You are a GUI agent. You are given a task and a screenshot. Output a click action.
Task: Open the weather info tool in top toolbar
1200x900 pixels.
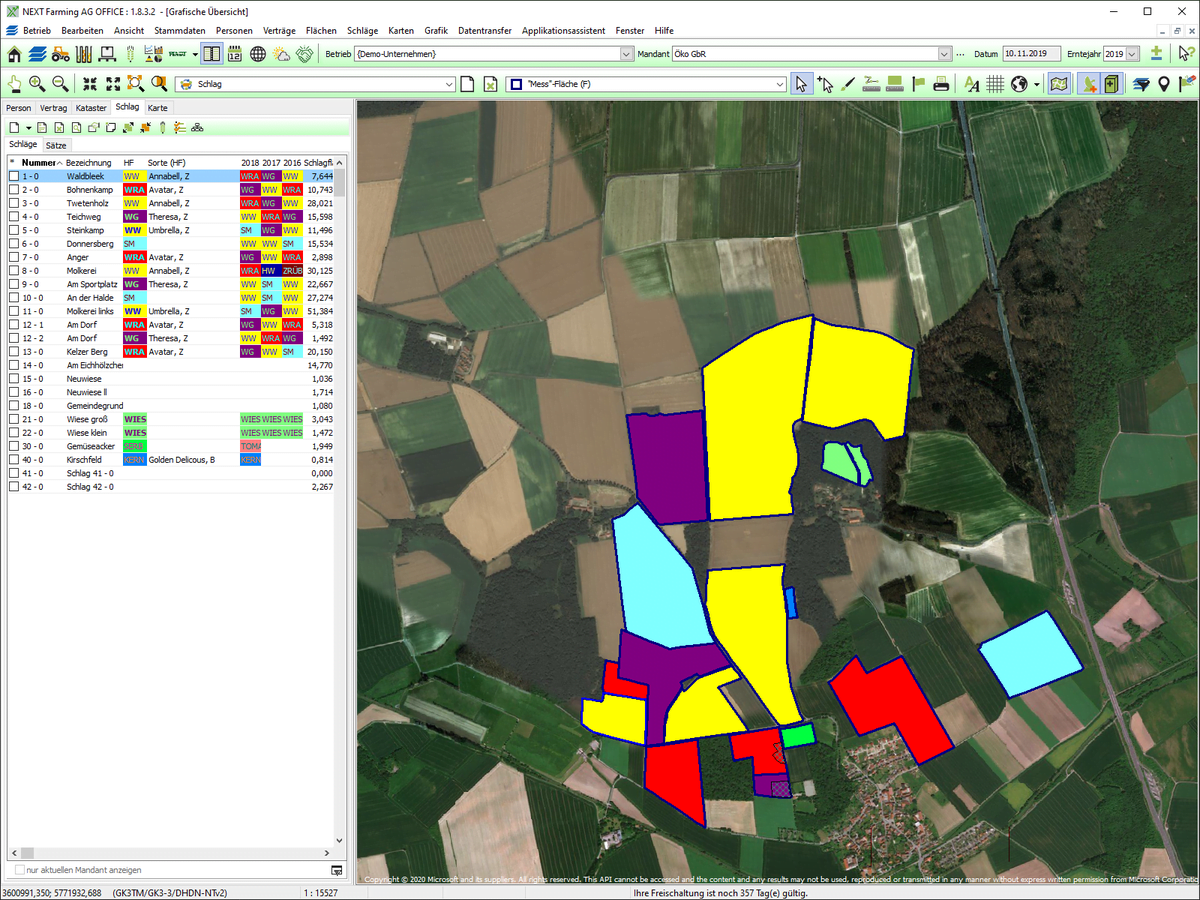point(281,53)
